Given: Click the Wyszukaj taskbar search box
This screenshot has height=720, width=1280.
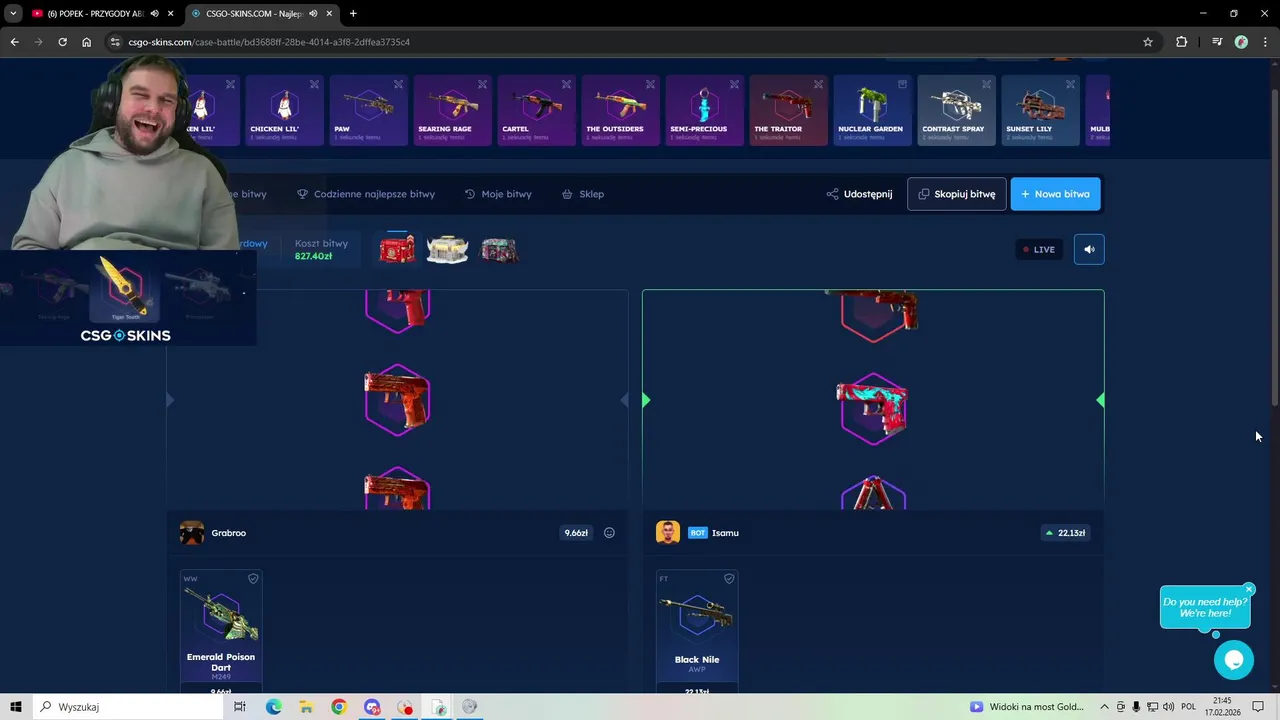Looking at the screenshot, I should 128,707.
